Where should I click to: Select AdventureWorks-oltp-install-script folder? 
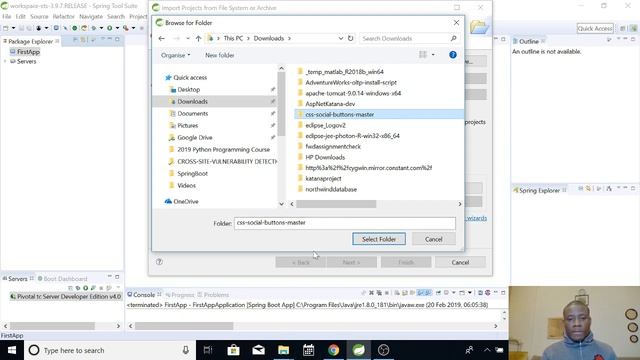click(x=351, y=82)
